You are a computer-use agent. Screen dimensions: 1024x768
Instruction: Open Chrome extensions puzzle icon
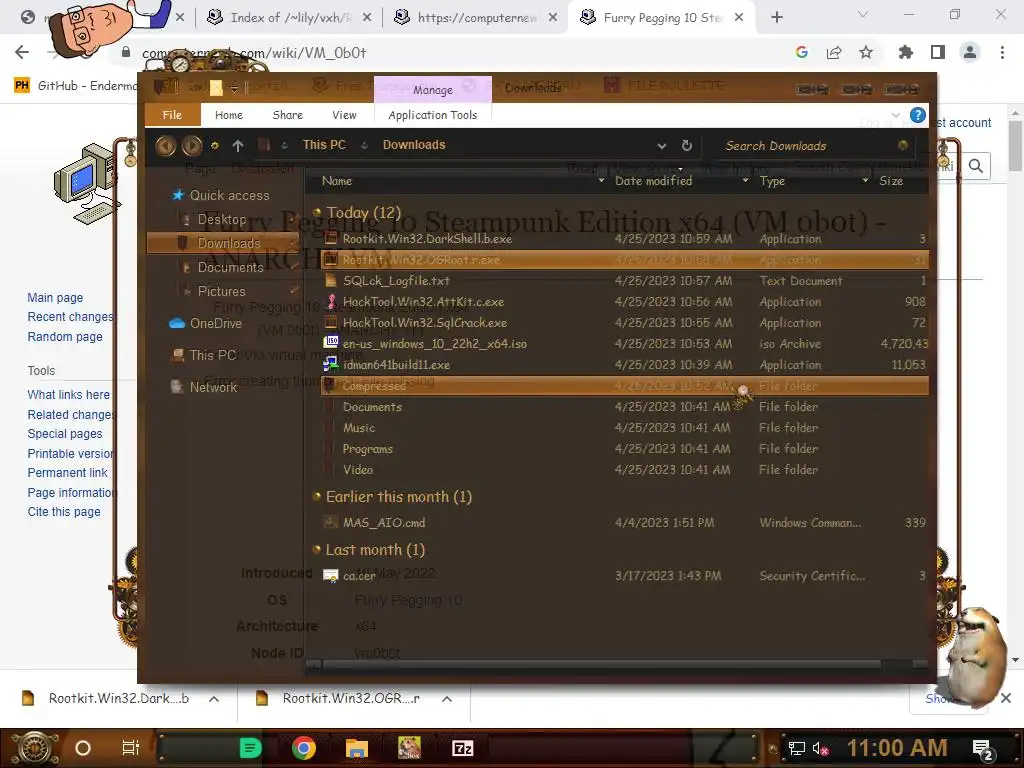905,52
